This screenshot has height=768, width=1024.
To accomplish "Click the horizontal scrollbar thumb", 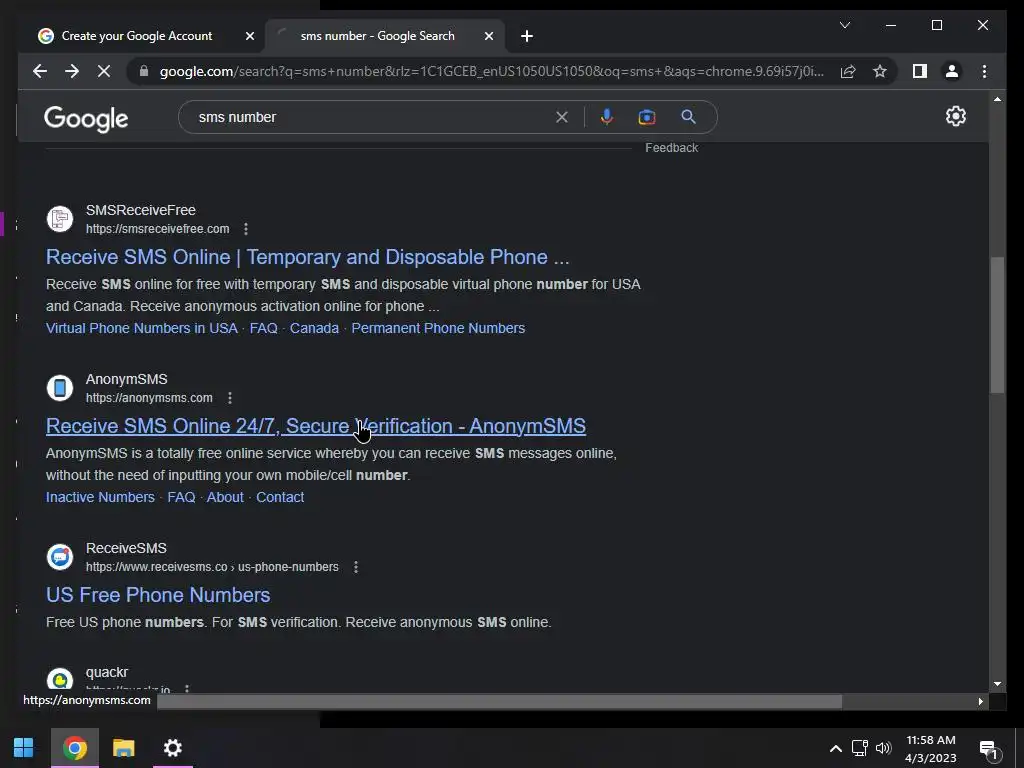I will 500,701.
